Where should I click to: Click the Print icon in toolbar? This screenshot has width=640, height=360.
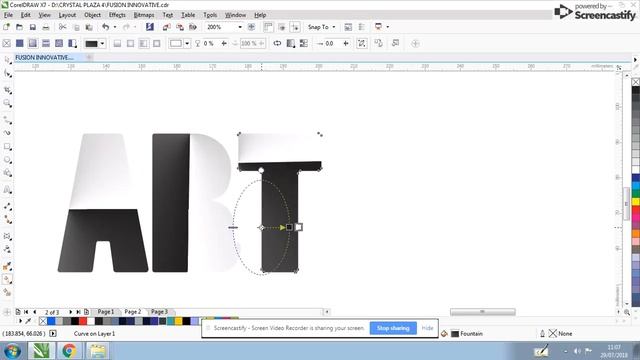(x=46, y=27)
